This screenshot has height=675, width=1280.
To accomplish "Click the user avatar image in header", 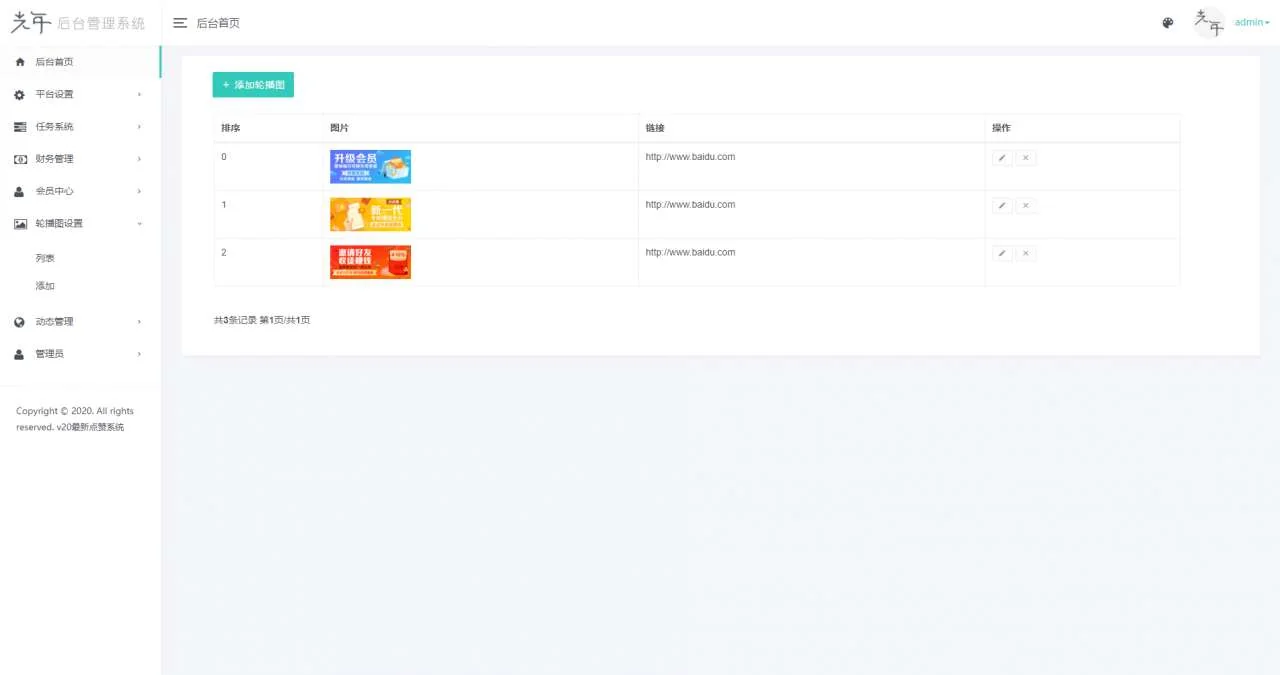I will (1209, 23).
